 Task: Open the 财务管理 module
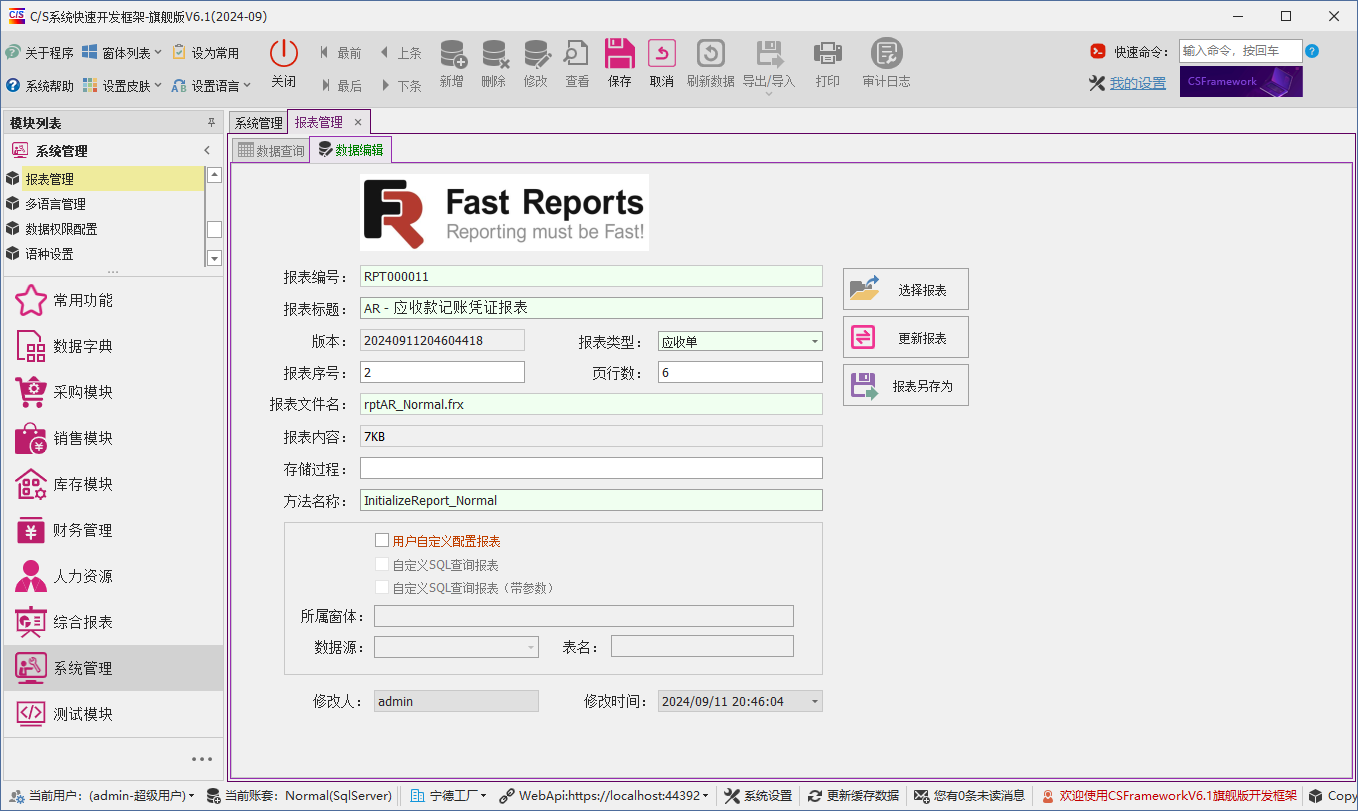(x=112, y=530)
